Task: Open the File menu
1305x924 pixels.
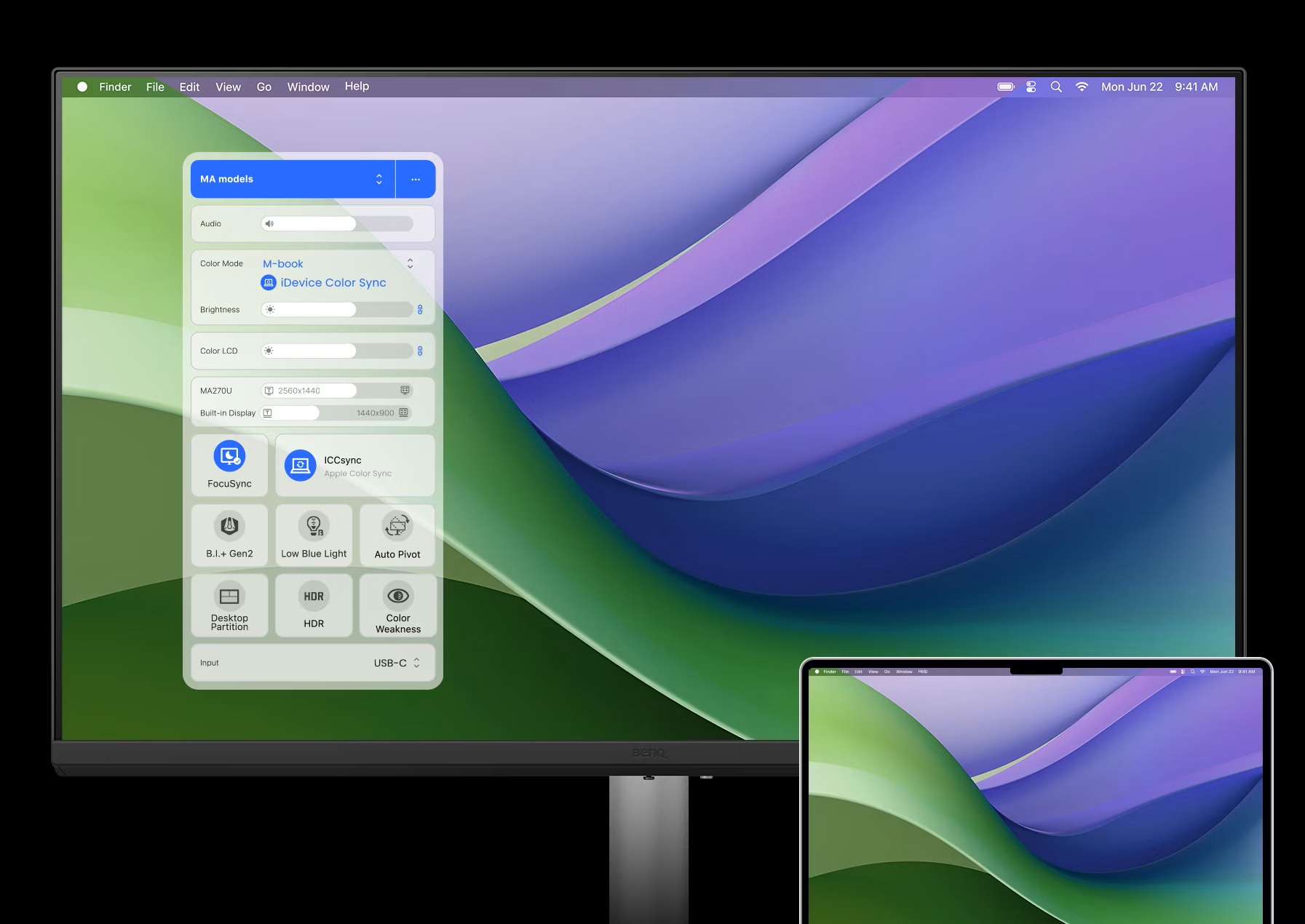Action: (155, 87)
